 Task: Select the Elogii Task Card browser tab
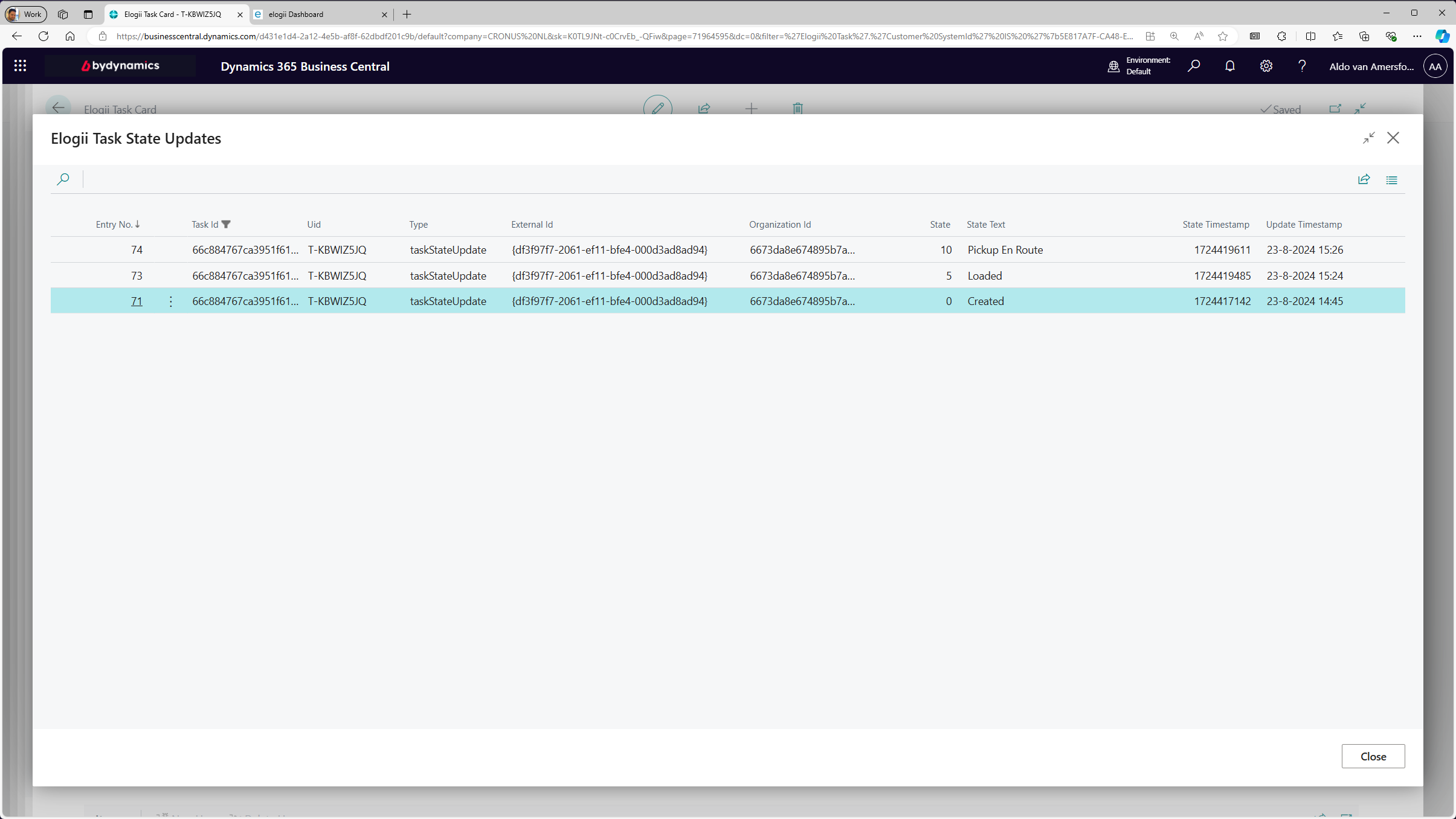[x=172, y=14]
